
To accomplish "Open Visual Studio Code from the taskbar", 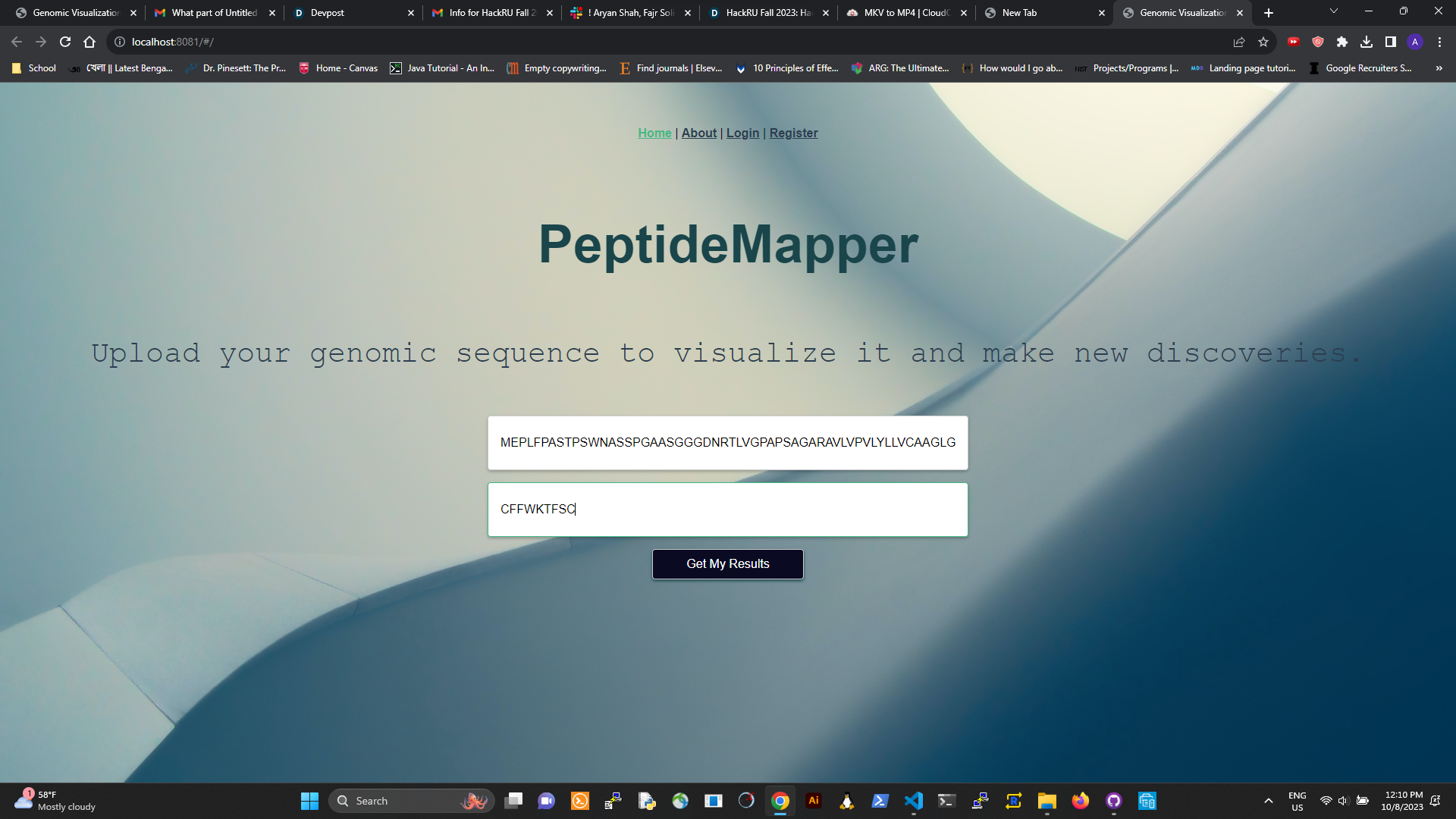I will point(914,801).
